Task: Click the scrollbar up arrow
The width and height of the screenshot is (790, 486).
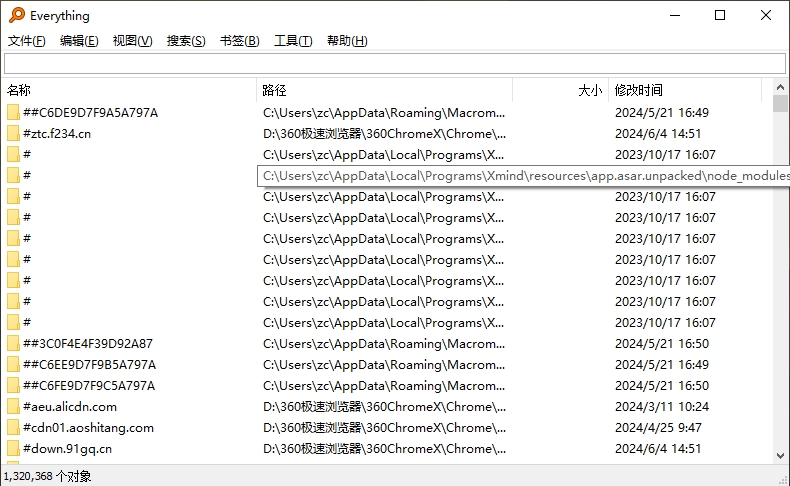Action: tap(780, 87)
